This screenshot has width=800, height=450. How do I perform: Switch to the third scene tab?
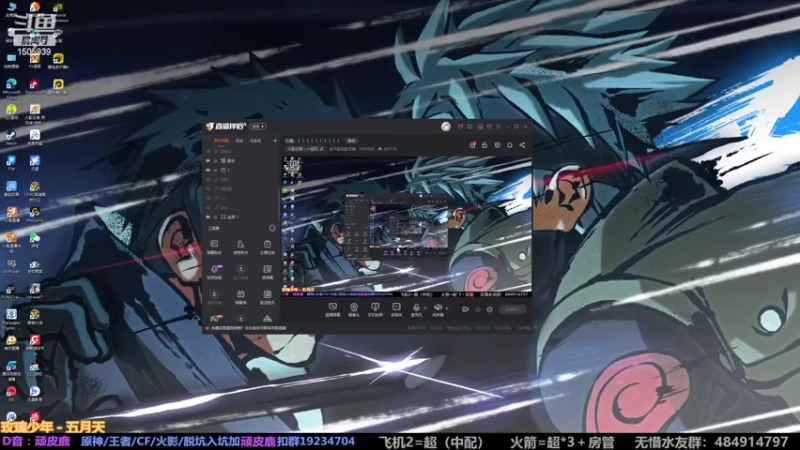coord(256,141)
